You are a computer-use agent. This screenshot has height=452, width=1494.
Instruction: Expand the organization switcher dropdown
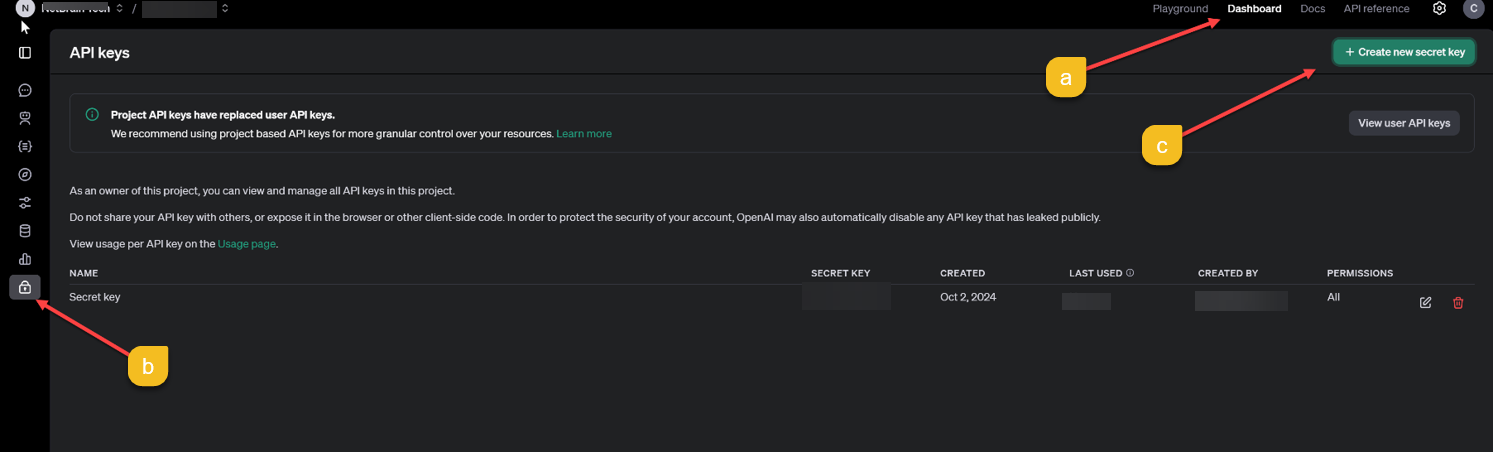click(120, 9)
